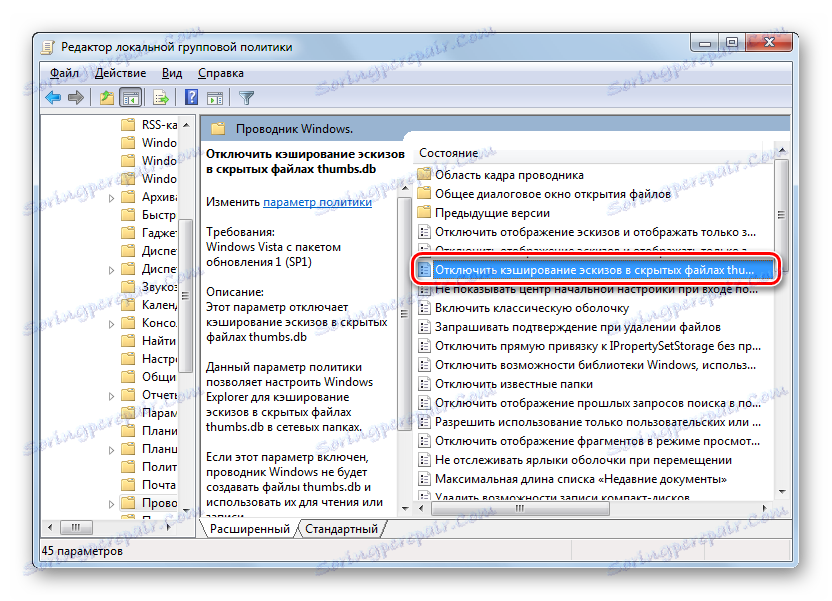
Task: Switch to the 'Стандартный' tab
Action: coord(342,530)
